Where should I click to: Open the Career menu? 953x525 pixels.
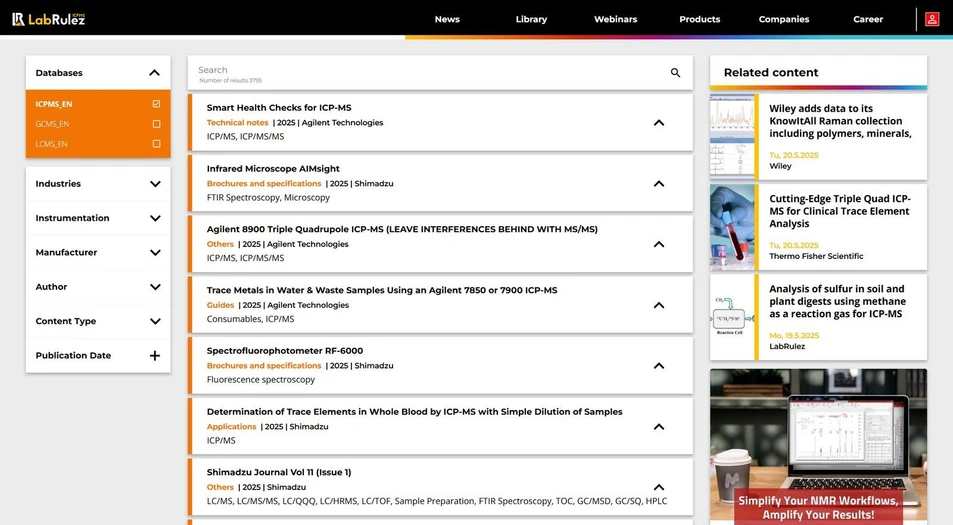coord(868,19)
